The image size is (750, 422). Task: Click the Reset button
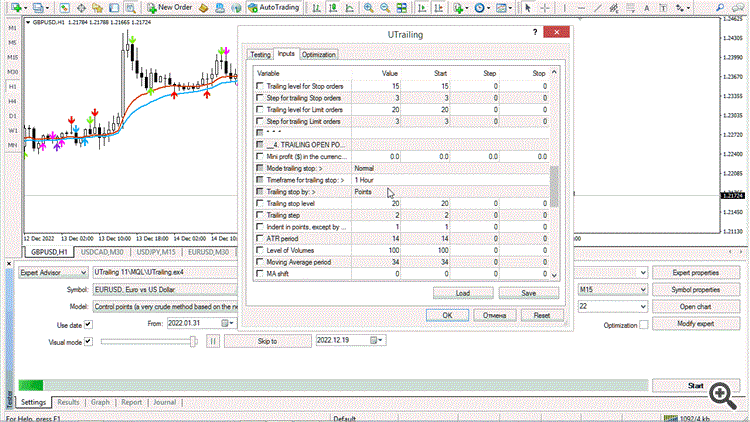pos(542,315)
